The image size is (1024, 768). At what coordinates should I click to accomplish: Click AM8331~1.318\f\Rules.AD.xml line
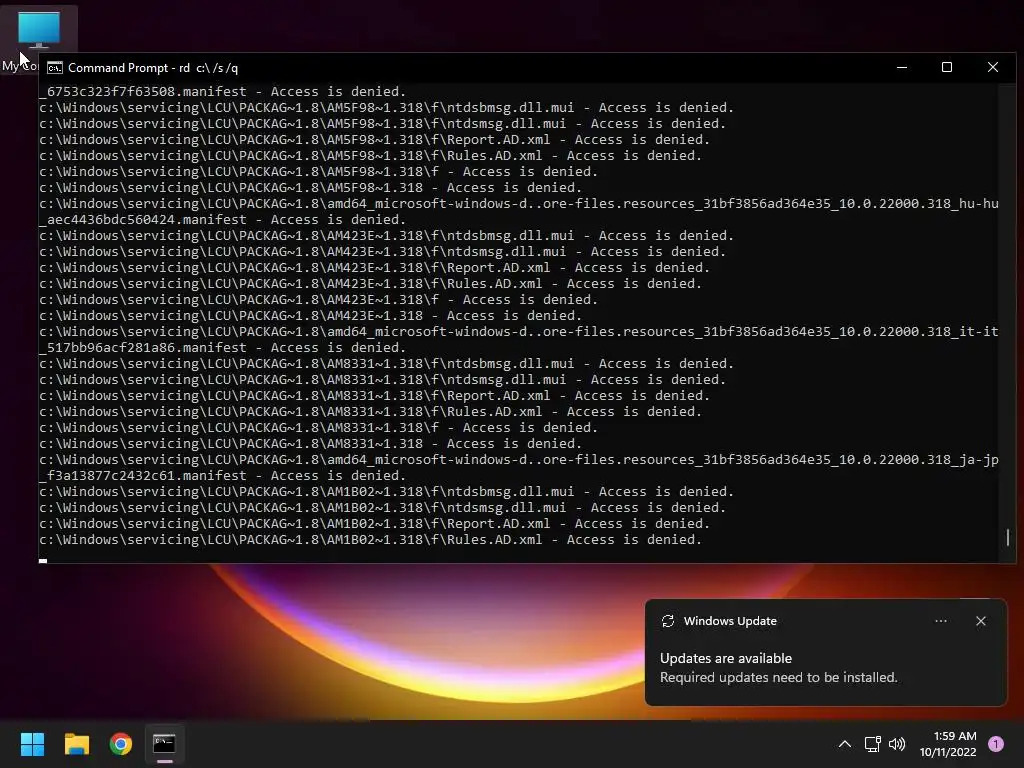[370, 411]
